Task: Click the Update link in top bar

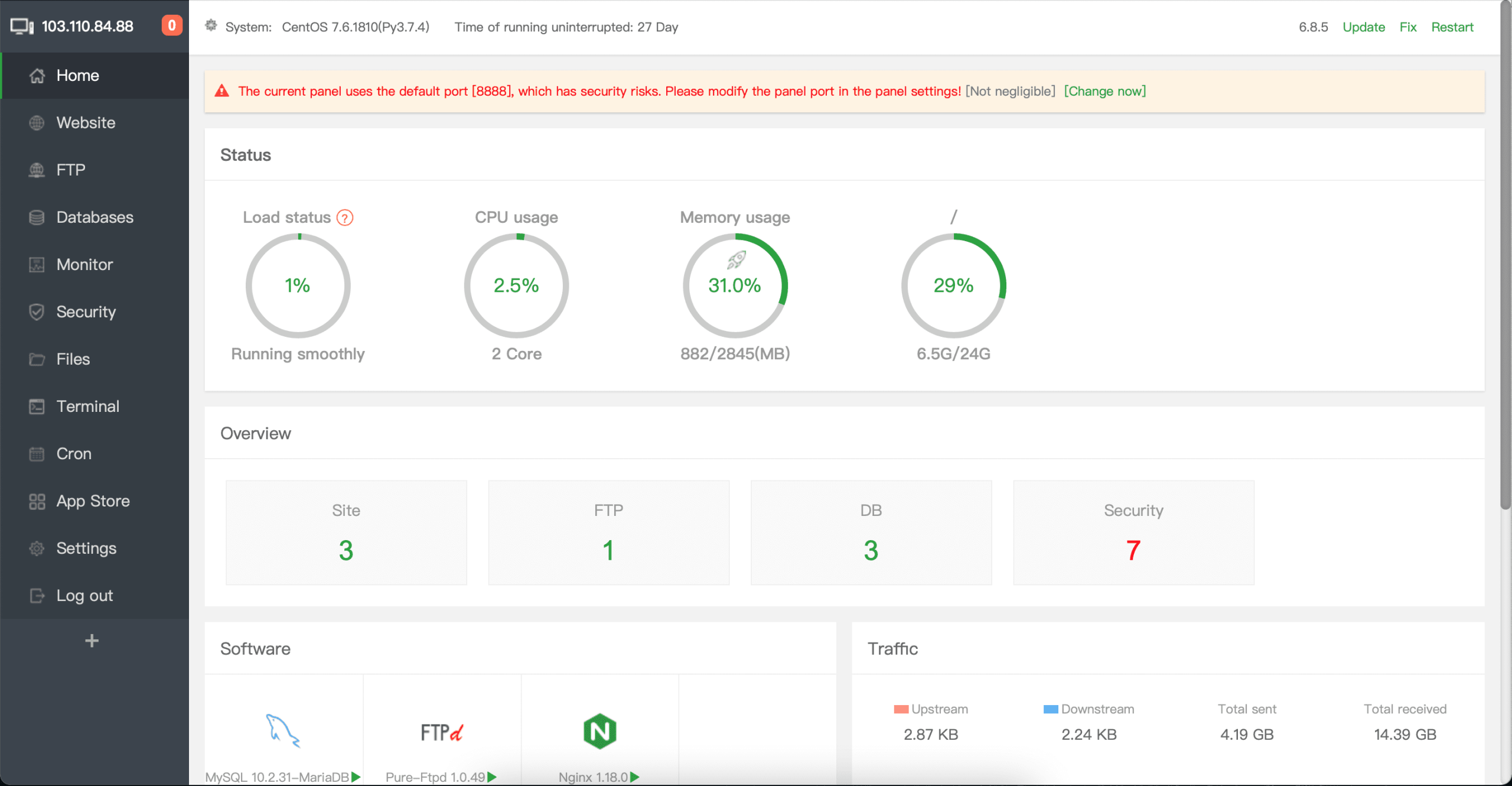Action: pos(1363,27)
